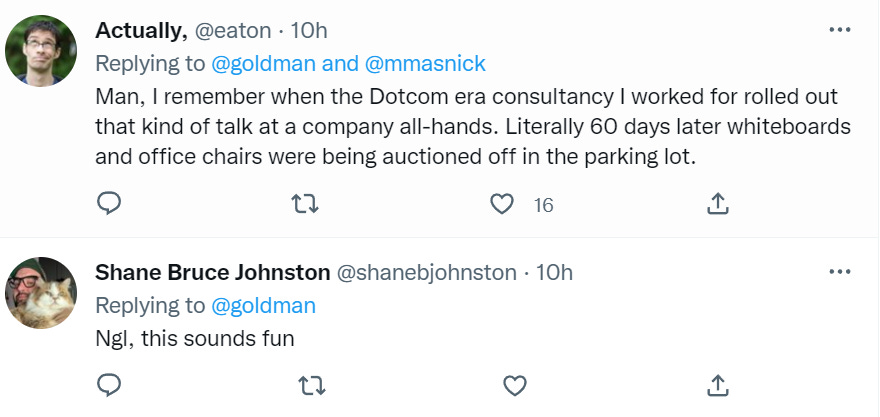Open the @mmasnick mention link

click(425, 64)
